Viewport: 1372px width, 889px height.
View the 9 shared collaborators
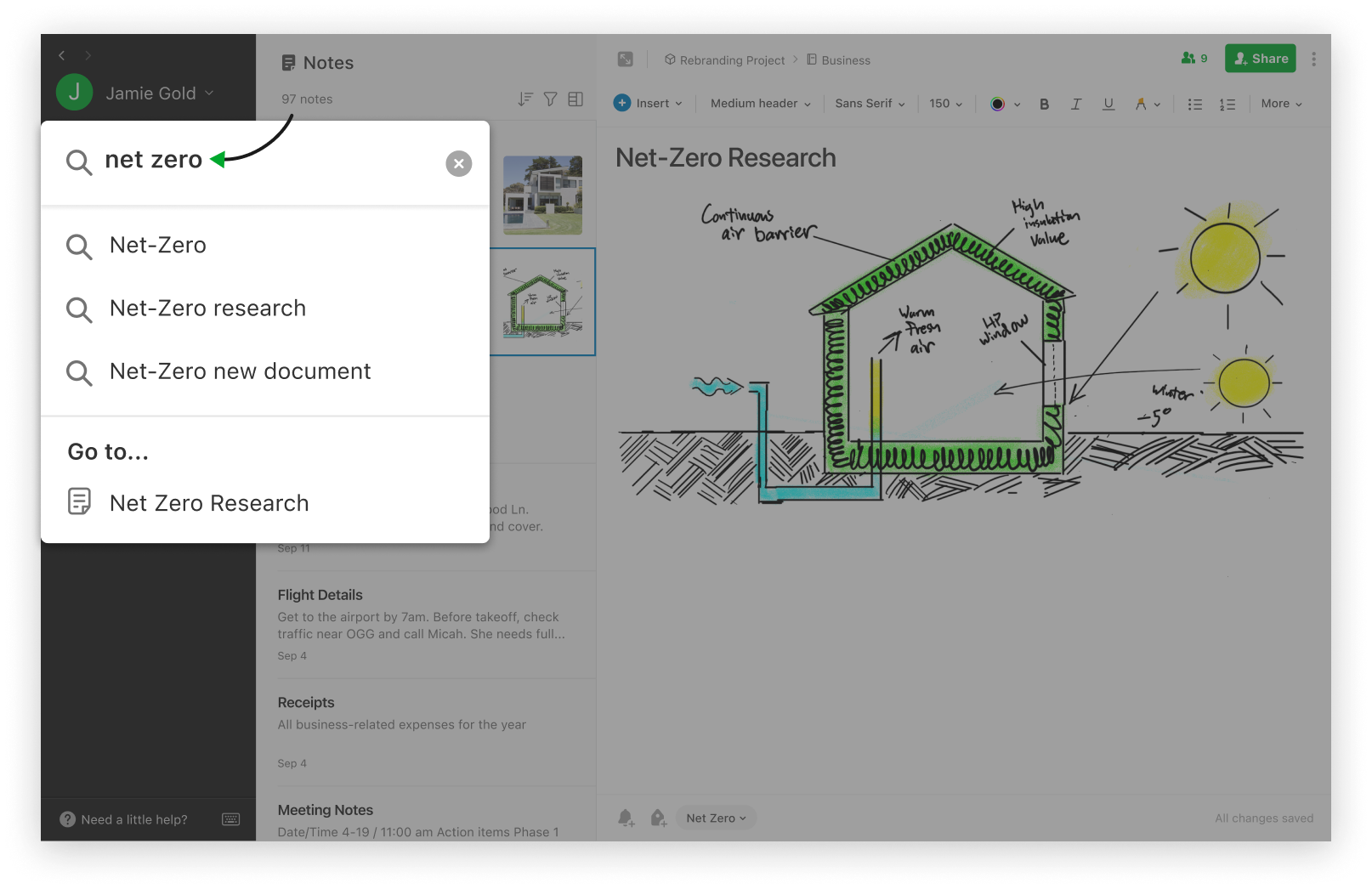pos(1193,58)
